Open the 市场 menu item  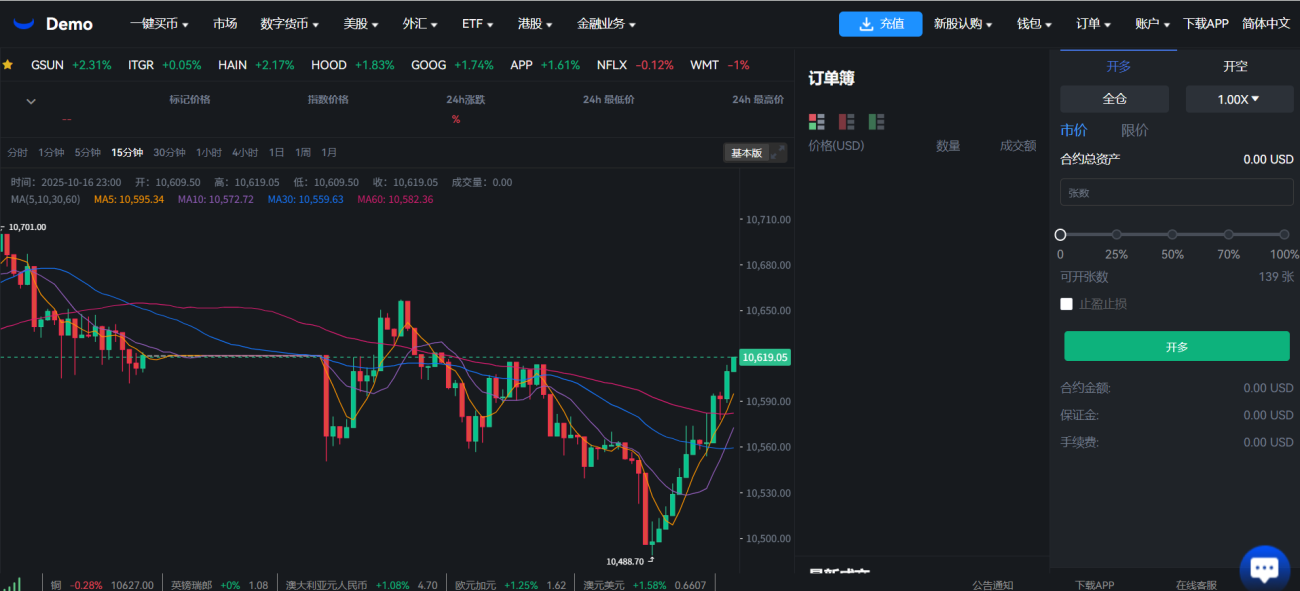[x=225, y=24]
